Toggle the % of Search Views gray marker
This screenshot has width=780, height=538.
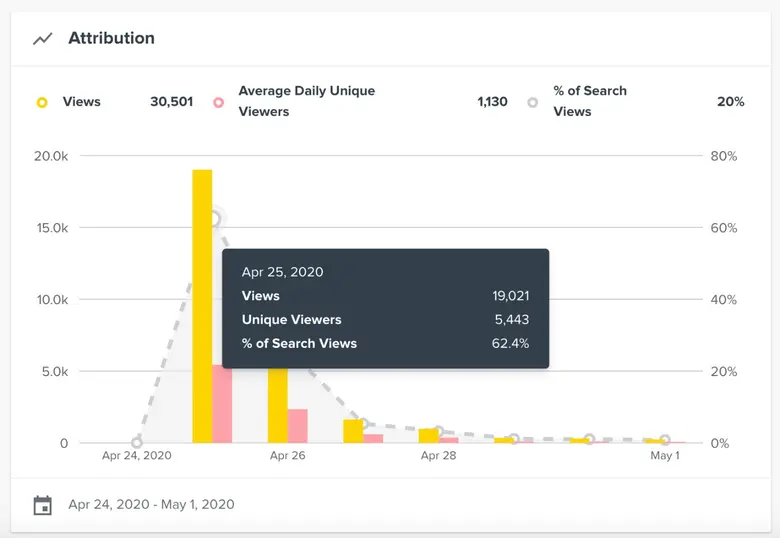click(x=533, y=102)
